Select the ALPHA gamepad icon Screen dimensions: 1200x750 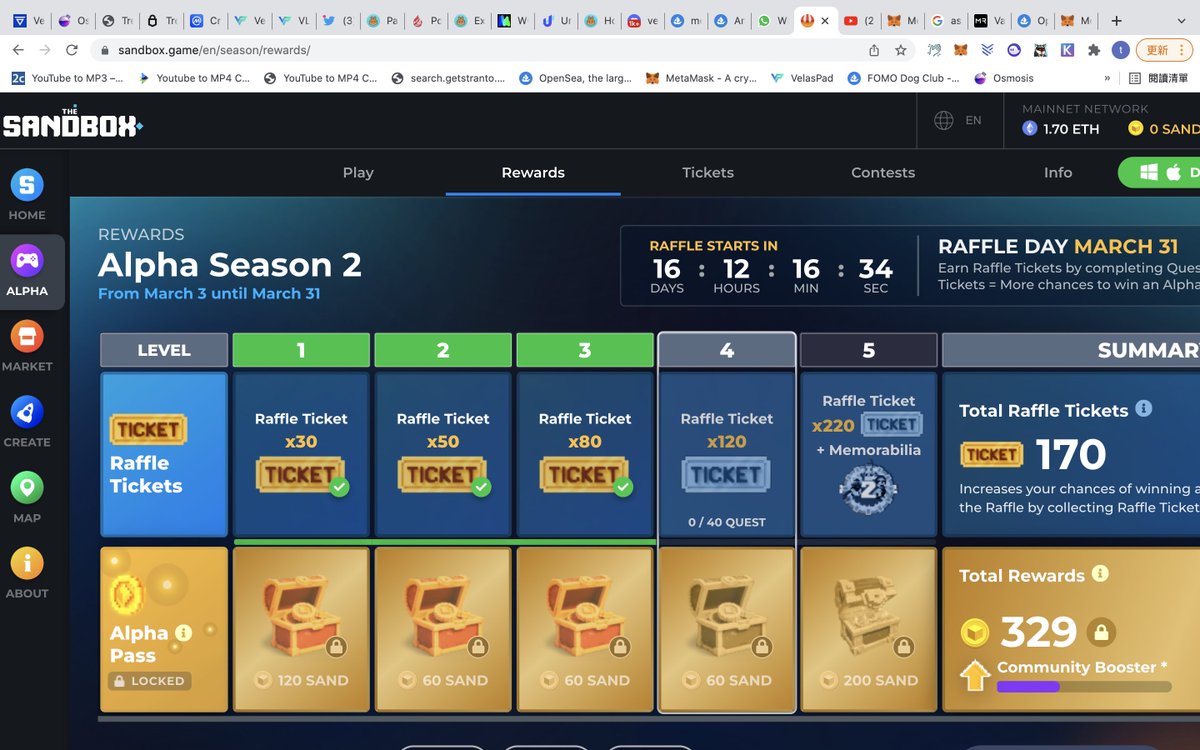coord(27,261)
